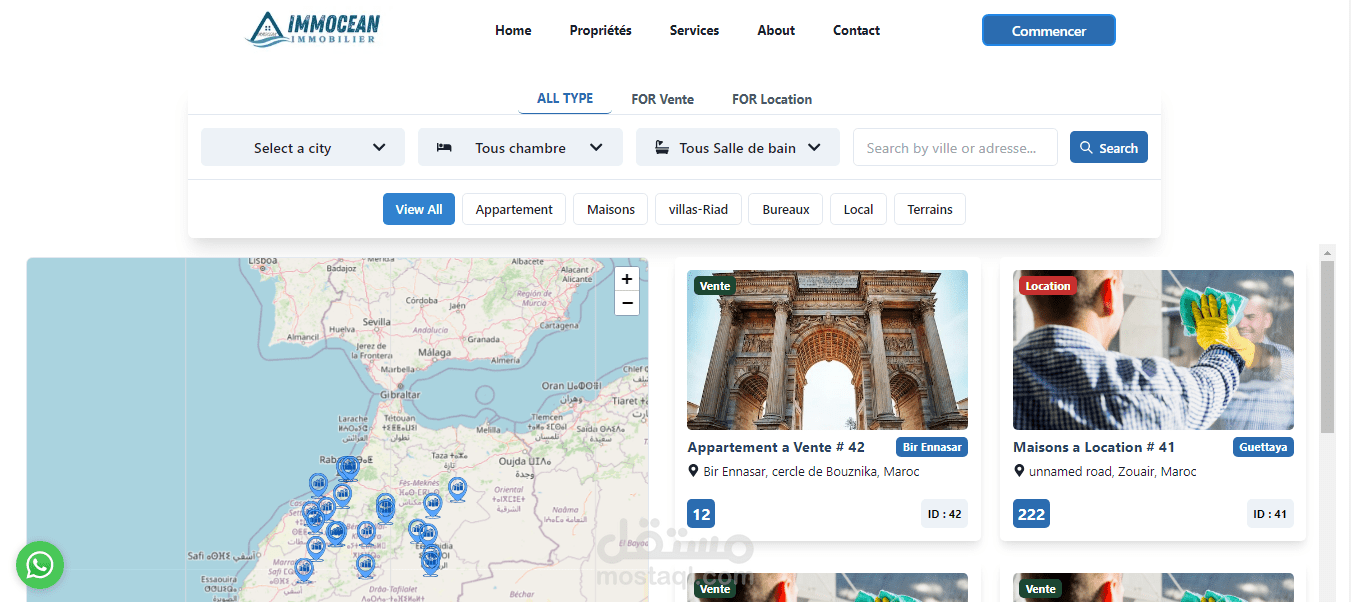Screen dimensions: 1351x602
Task: Click Málaga label on the map
Action: click(x=435, y=353)
